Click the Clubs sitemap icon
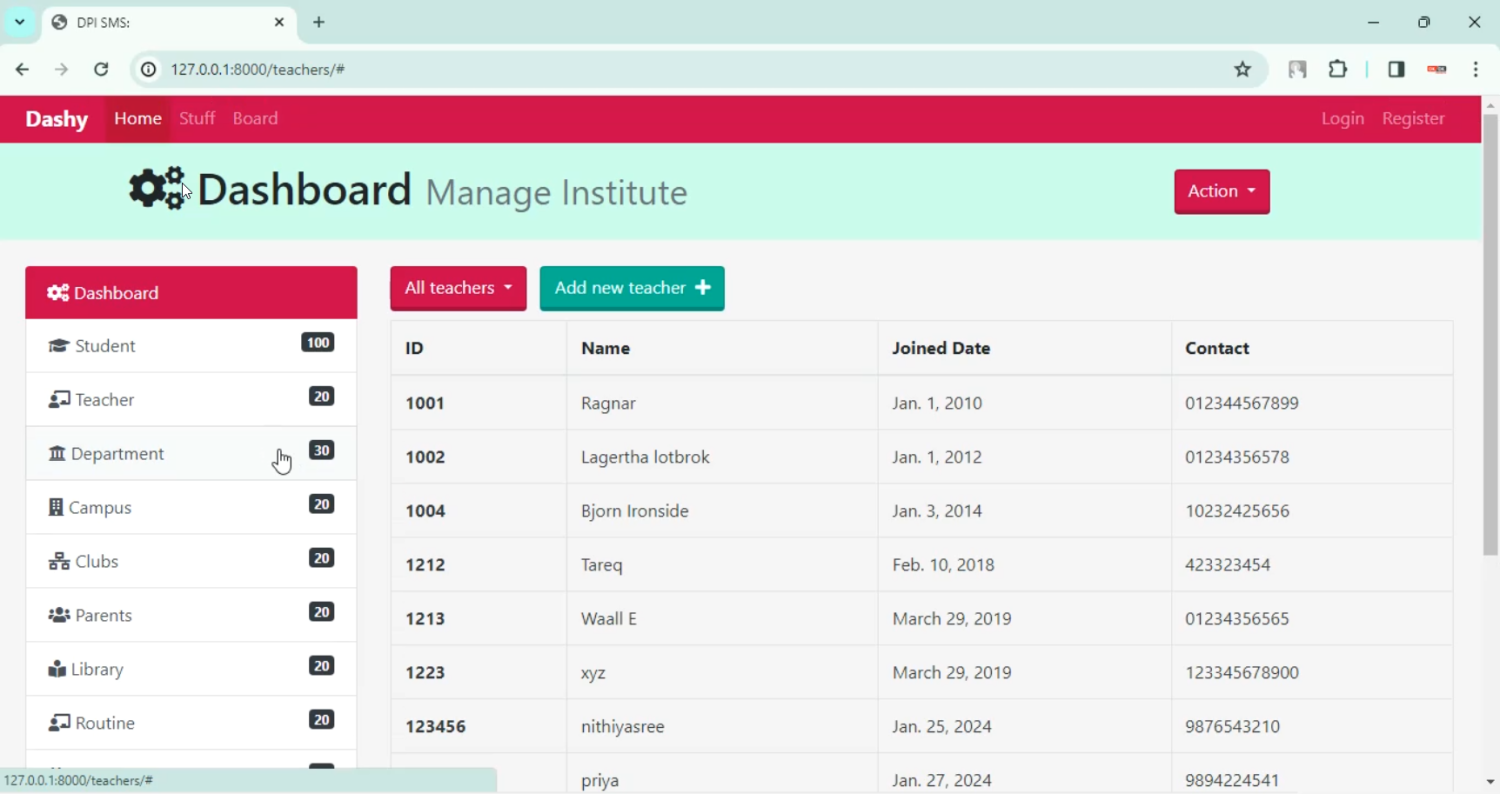This screenshot has height=794, width=1500. (59, 562)
